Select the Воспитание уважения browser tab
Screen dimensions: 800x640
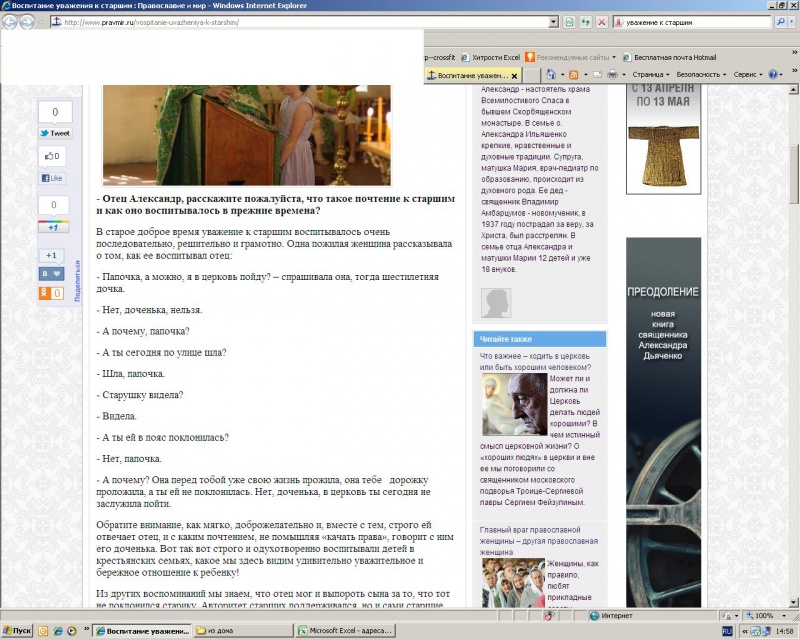(x=472, y=76)
